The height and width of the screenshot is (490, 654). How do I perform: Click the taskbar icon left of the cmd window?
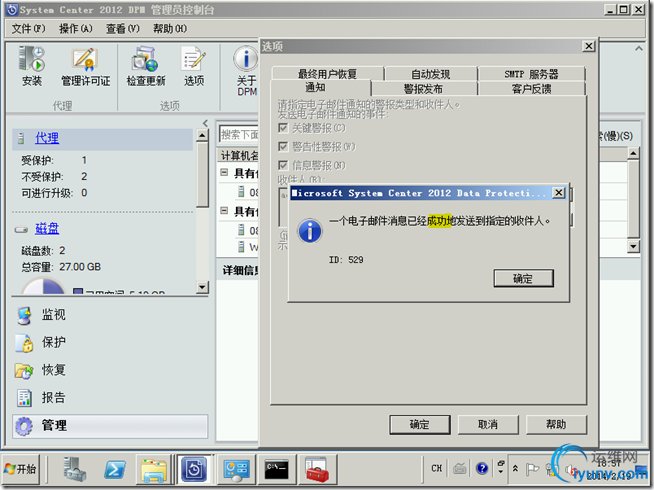pos(236,469)
